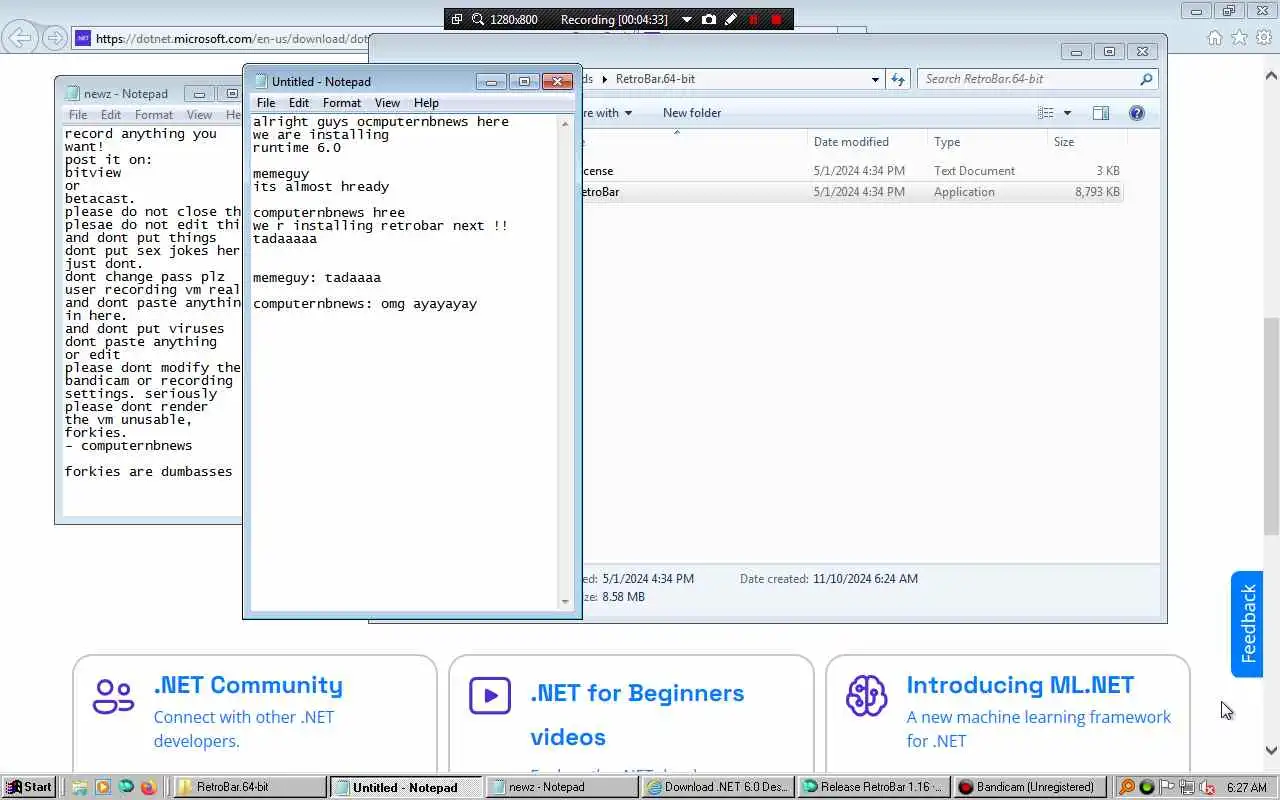This screenshot has height=800, width=1280.
Task: Open File menu in Untitled Notepad
Action: coord(266,103)
